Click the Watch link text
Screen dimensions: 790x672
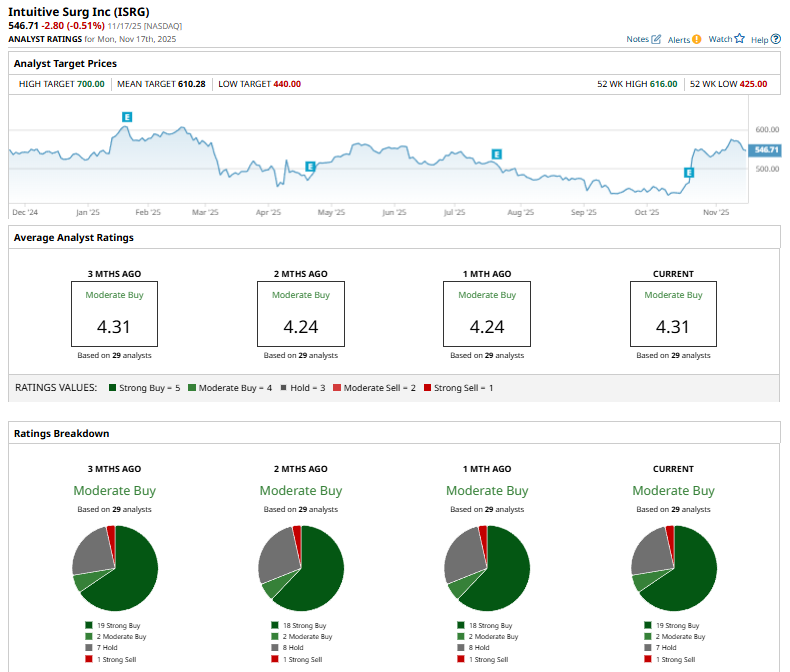(x=720, y=39)
